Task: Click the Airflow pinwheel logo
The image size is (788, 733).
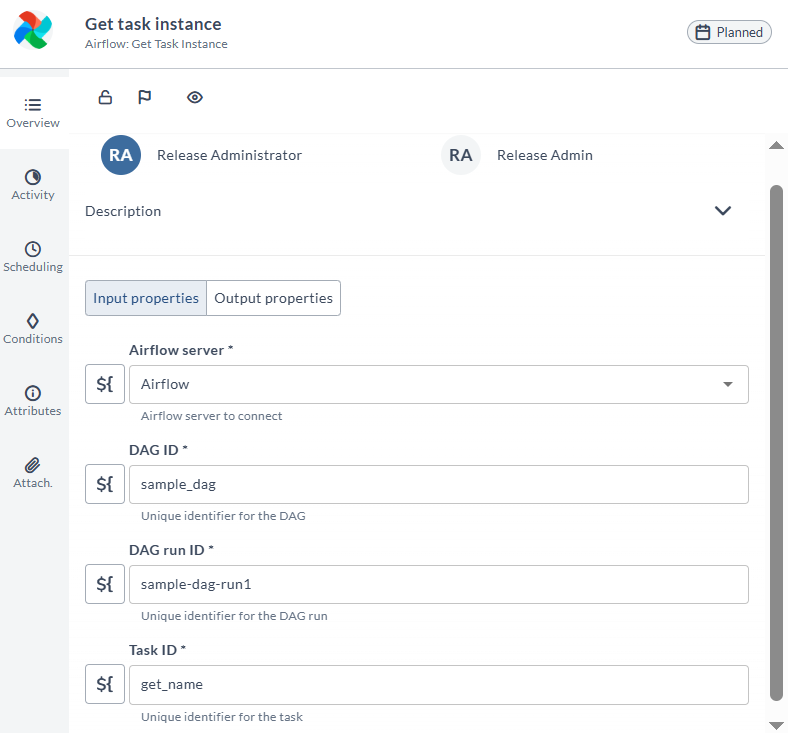Action: pos(33,30)
